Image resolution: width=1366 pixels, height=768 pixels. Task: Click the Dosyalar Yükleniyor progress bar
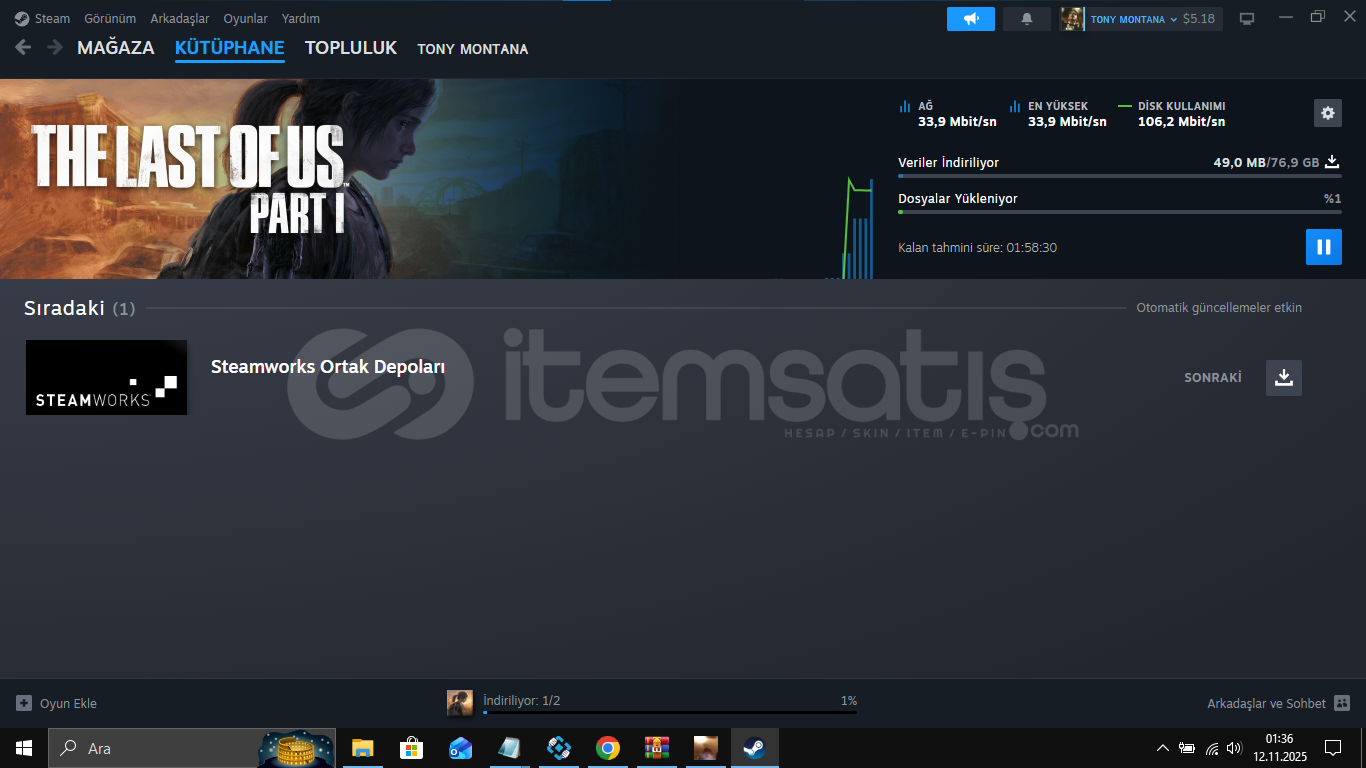pyautogui.click(x=1120, y=212)
